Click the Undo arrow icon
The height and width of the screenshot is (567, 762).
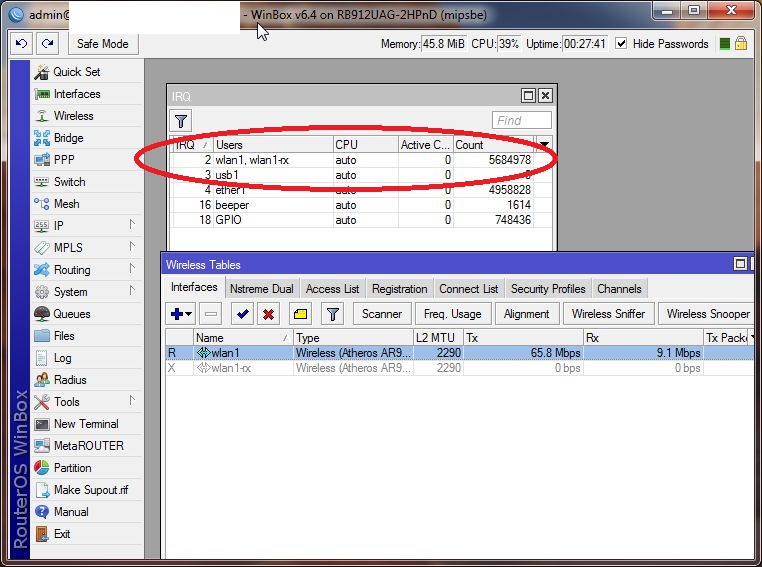[21, 44]
